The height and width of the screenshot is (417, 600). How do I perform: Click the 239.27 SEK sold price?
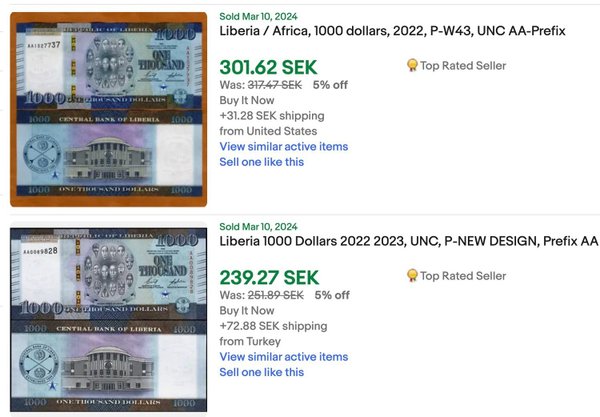pyautogui.click(x=268, y=278)
